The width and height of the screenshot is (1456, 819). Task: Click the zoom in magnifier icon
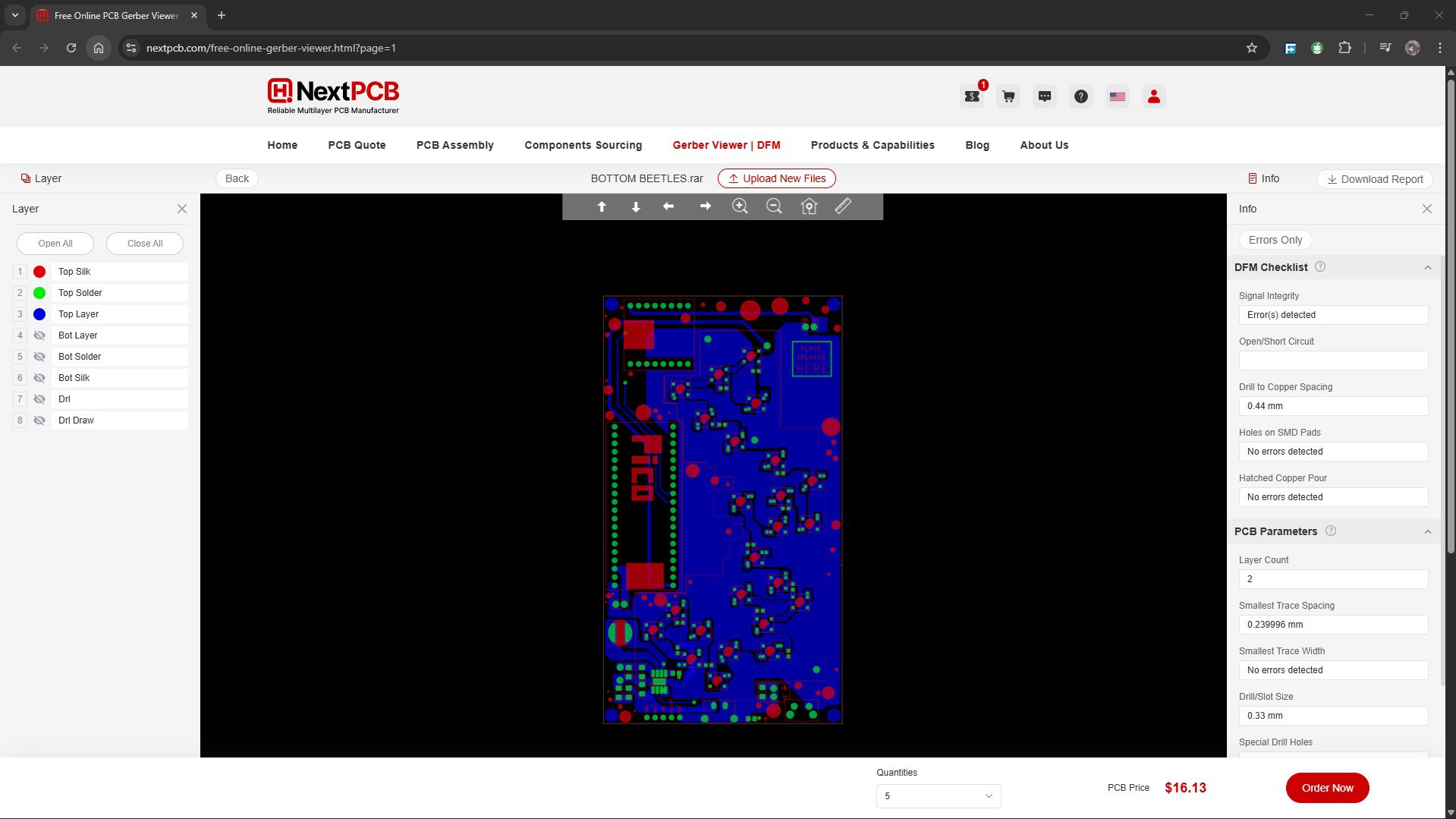[x=740, y=206]
